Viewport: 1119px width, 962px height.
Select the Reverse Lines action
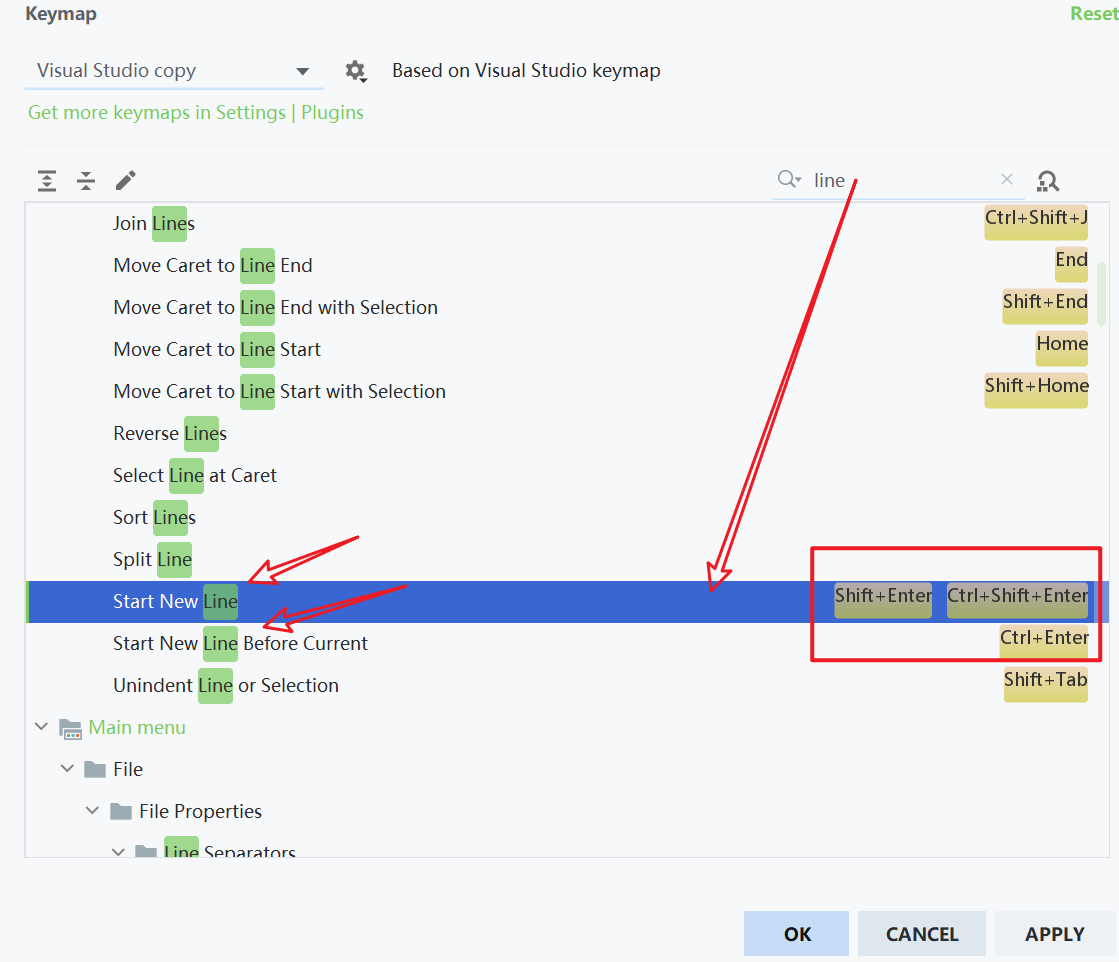[x=170, y=434]
